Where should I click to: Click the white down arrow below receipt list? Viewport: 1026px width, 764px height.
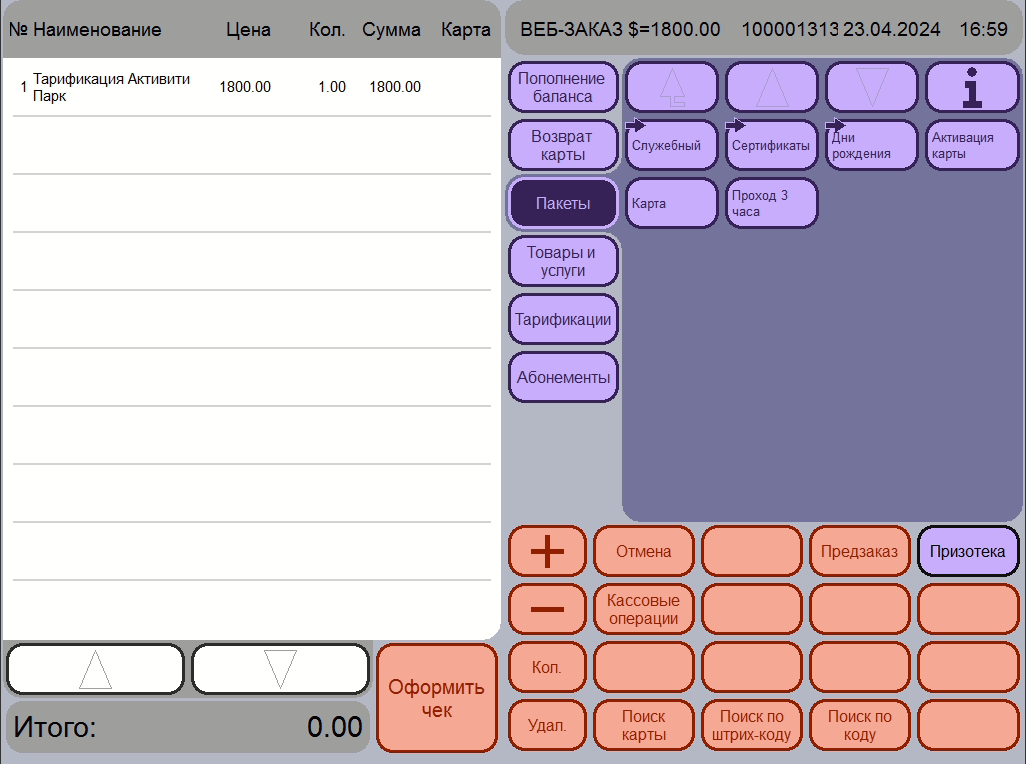tap(281, 669)
